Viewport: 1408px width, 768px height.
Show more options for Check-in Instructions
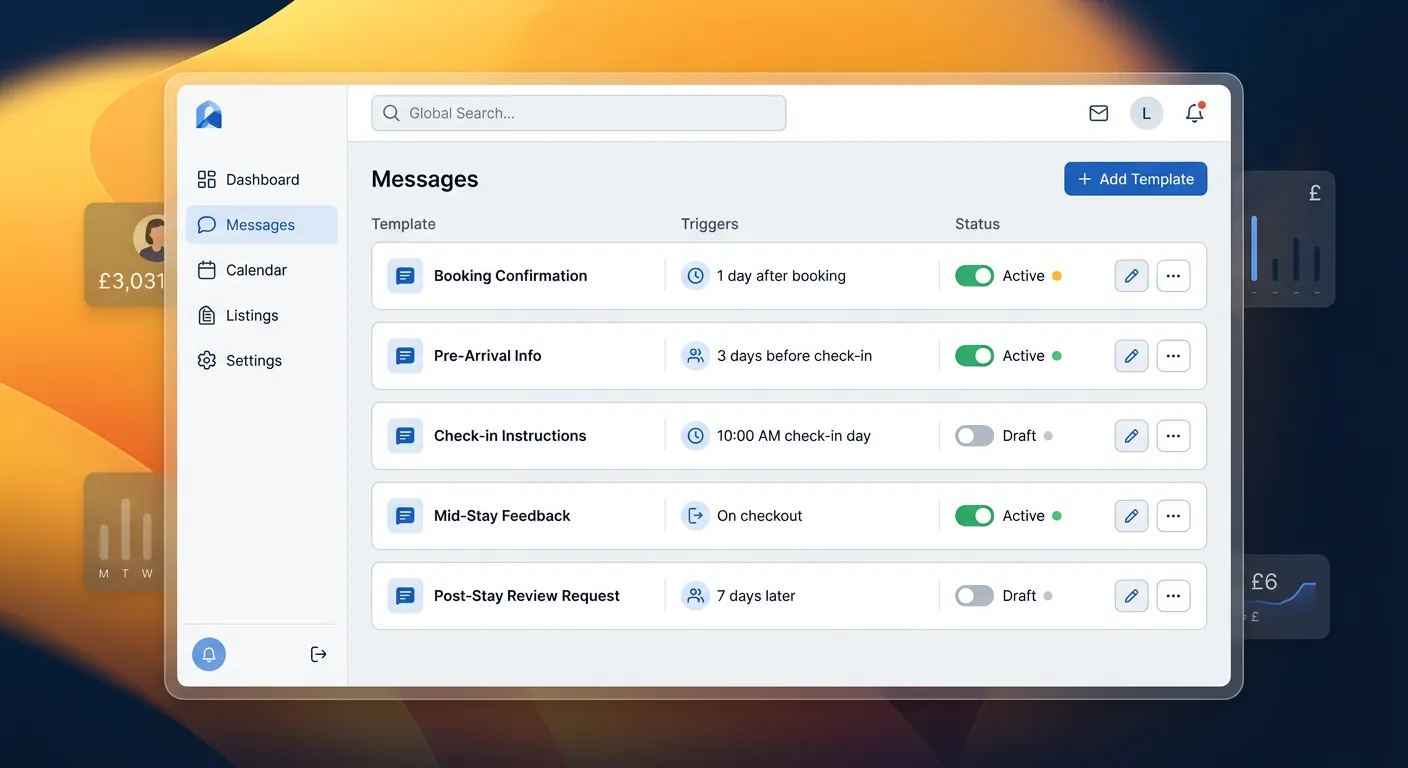click(x=1174, y=436)
